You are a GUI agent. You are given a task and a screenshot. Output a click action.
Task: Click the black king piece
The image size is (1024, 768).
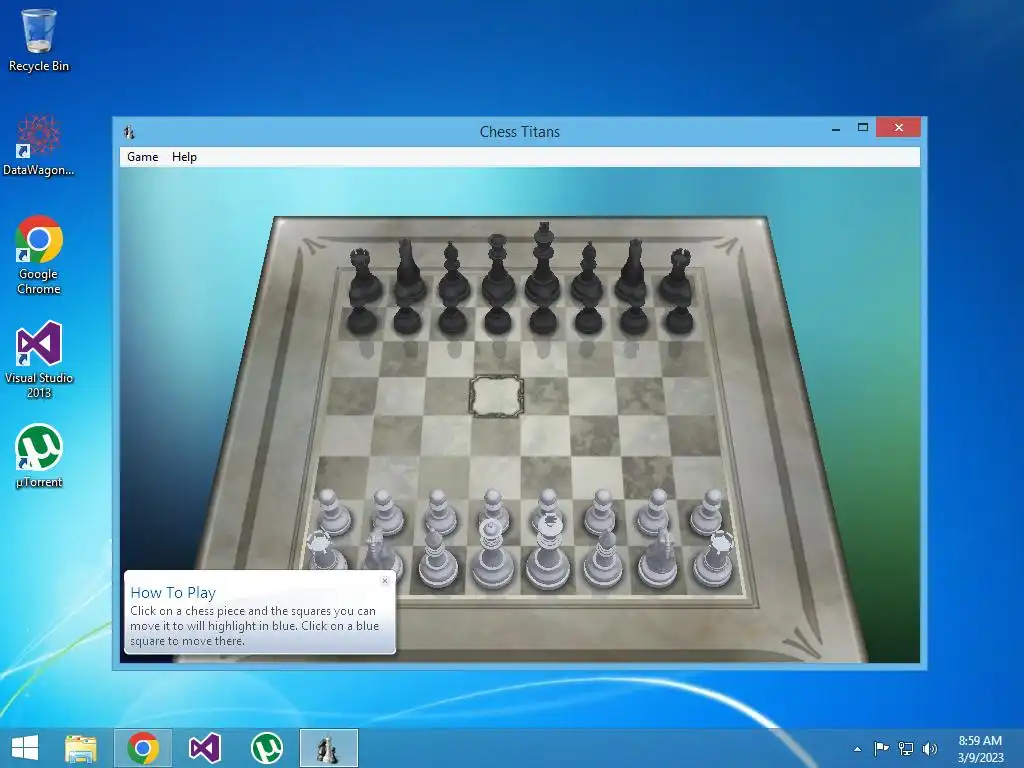(x=543, y=264)
